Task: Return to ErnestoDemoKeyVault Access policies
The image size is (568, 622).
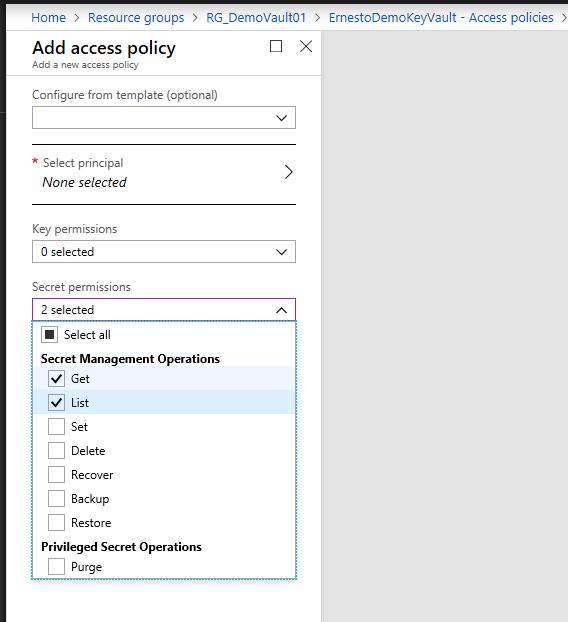Action: 441,17
